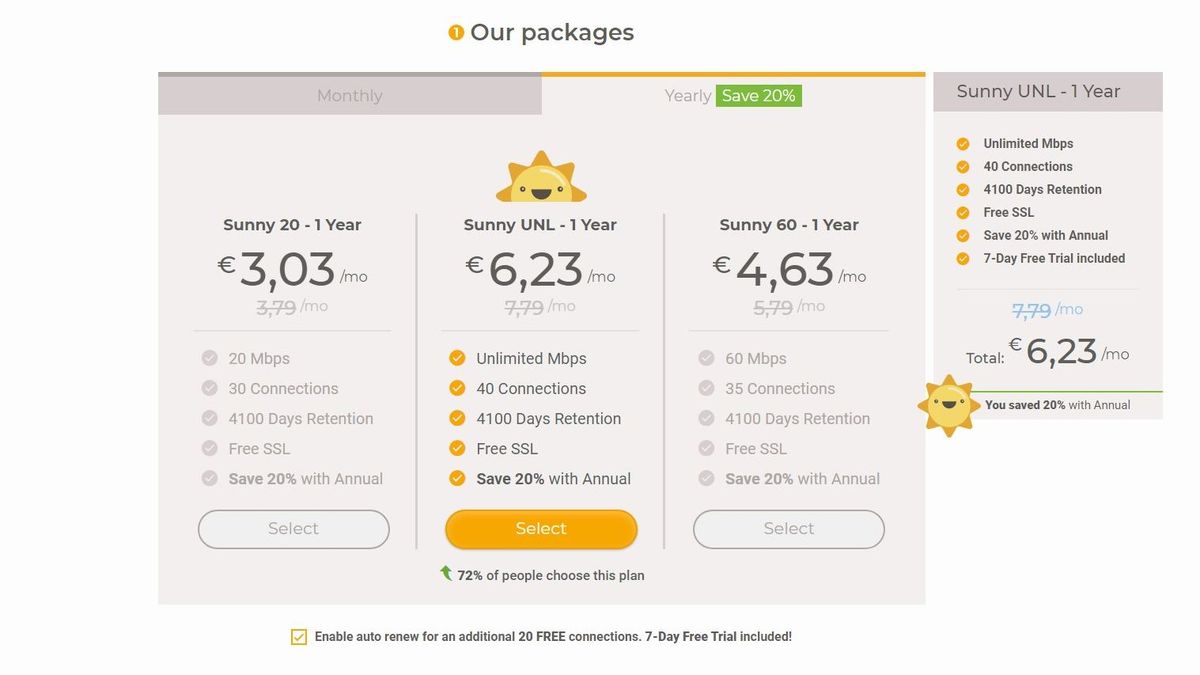Enable auto renew for 20 FREE connections
The width and height of the screenshot is (1200, 675).
298,636
